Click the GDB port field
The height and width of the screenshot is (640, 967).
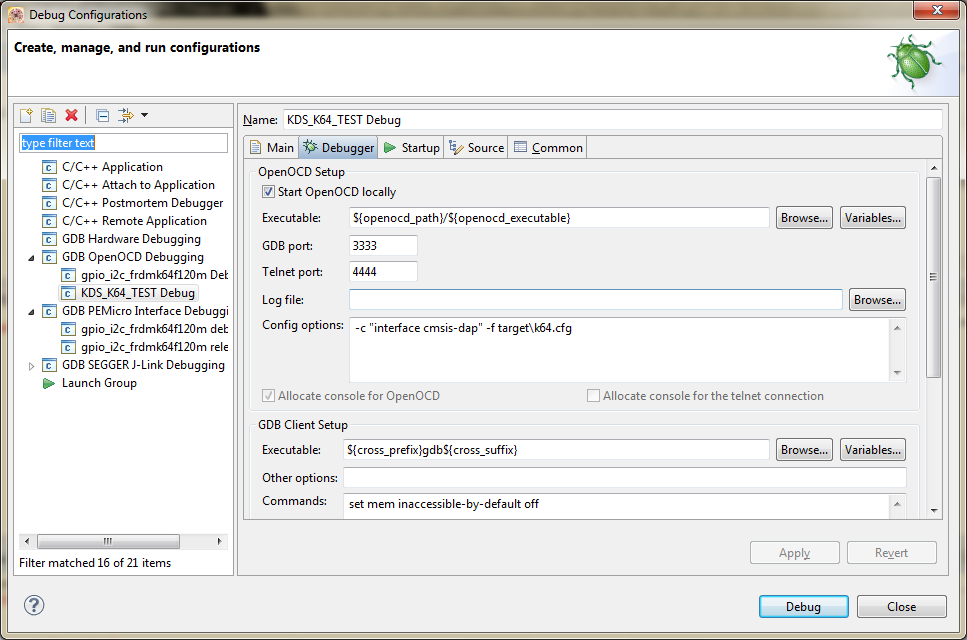pos(383,245)
